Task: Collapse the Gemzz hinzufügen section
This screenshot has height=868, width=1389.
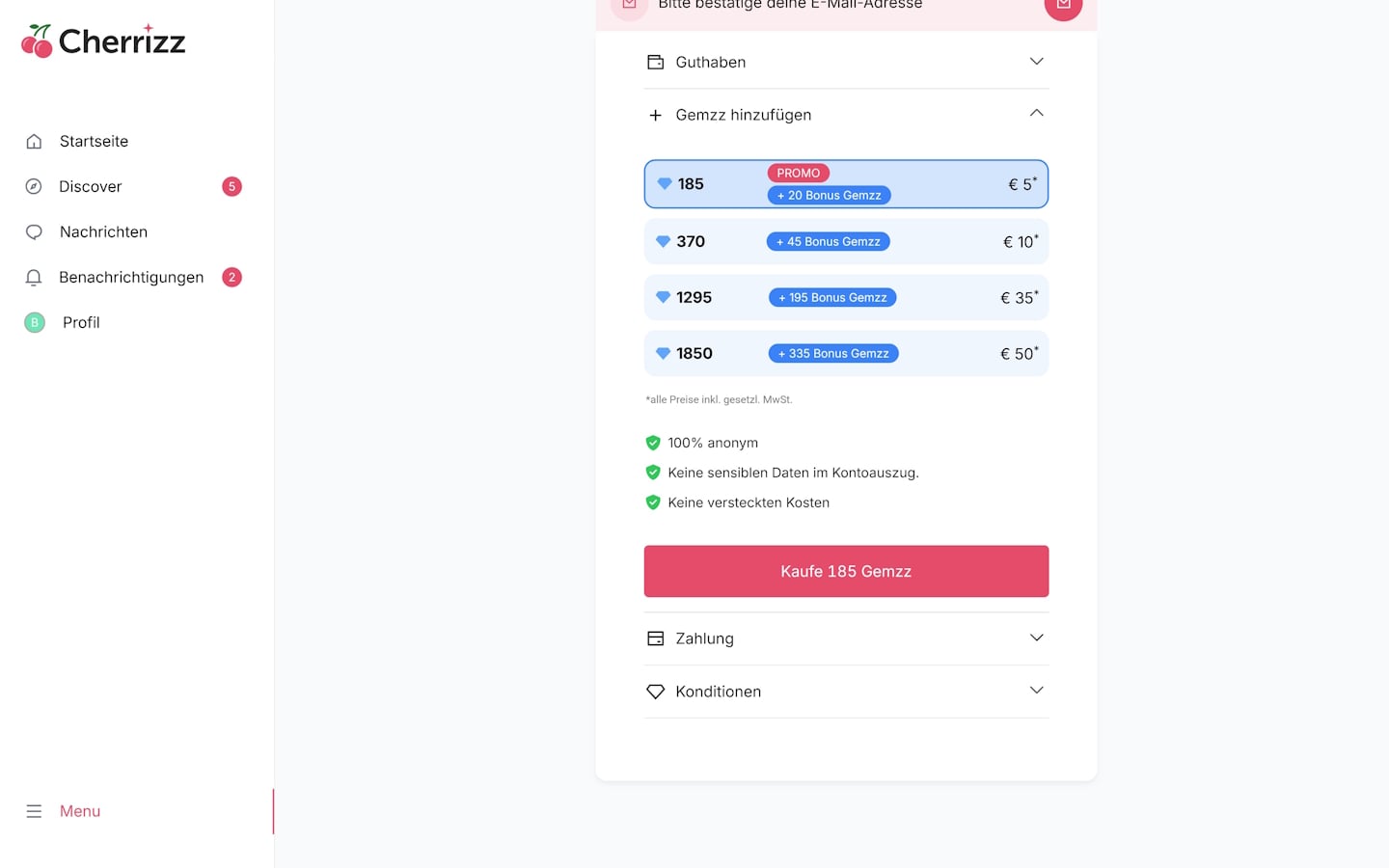Action: tap(1037, 114)
